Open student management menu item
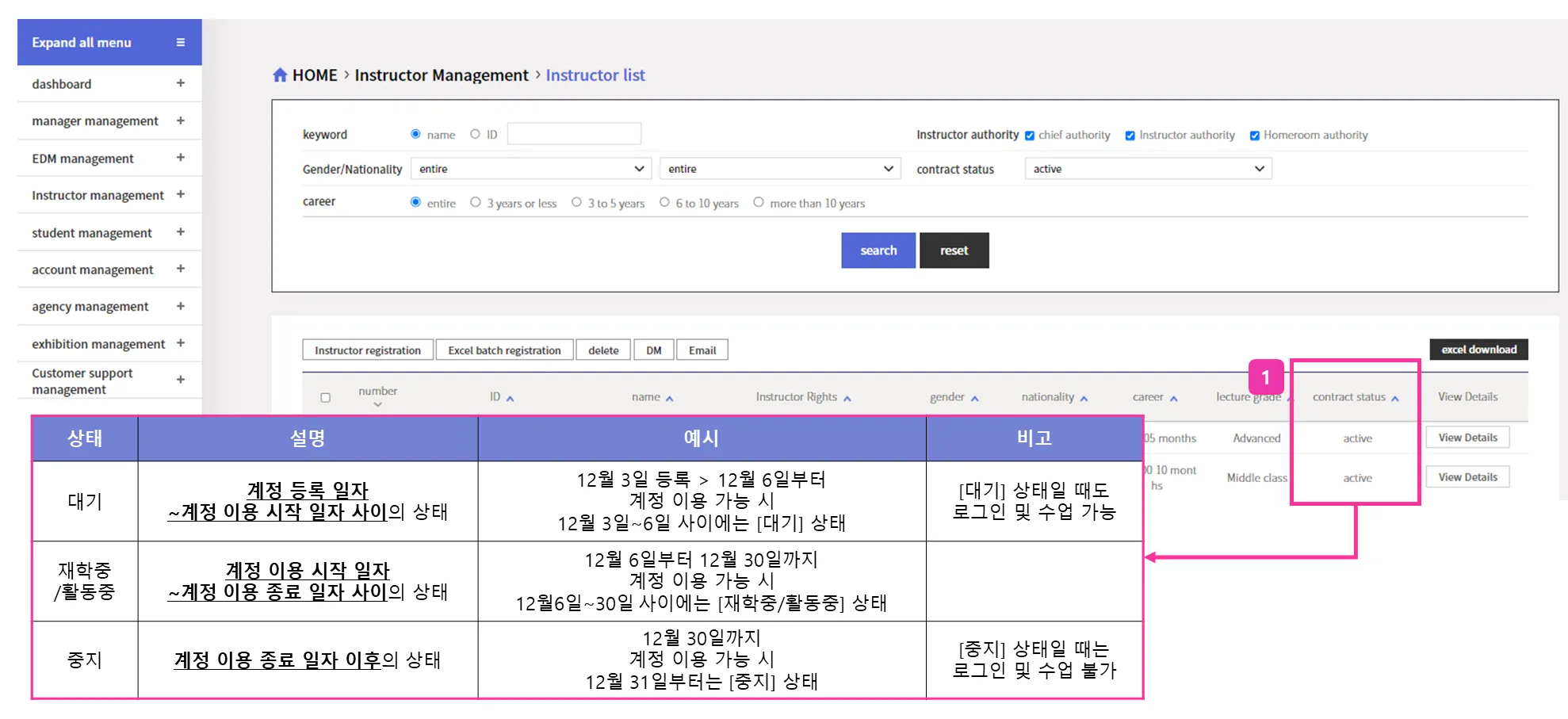The height and width of the screenshot is (719, 1568). [x=92, y=232]
